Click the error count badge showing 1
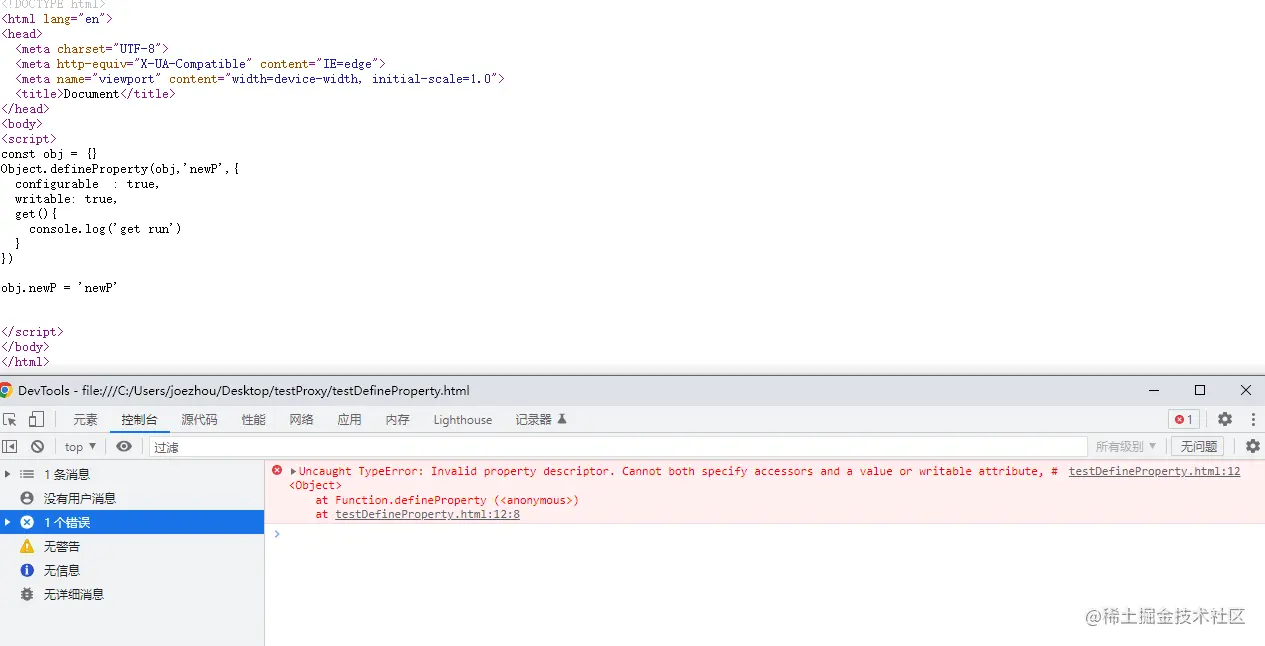This screenshot has width=1265, height=646. [1184, 420]
